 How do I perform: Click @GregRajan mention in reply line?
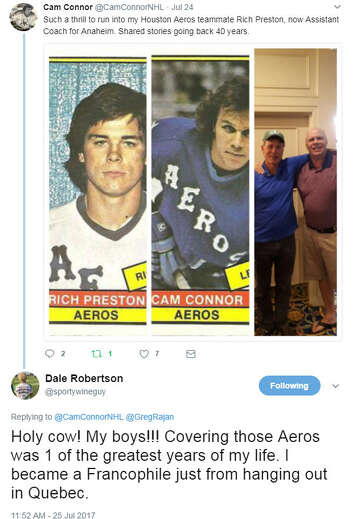point(150,417)
